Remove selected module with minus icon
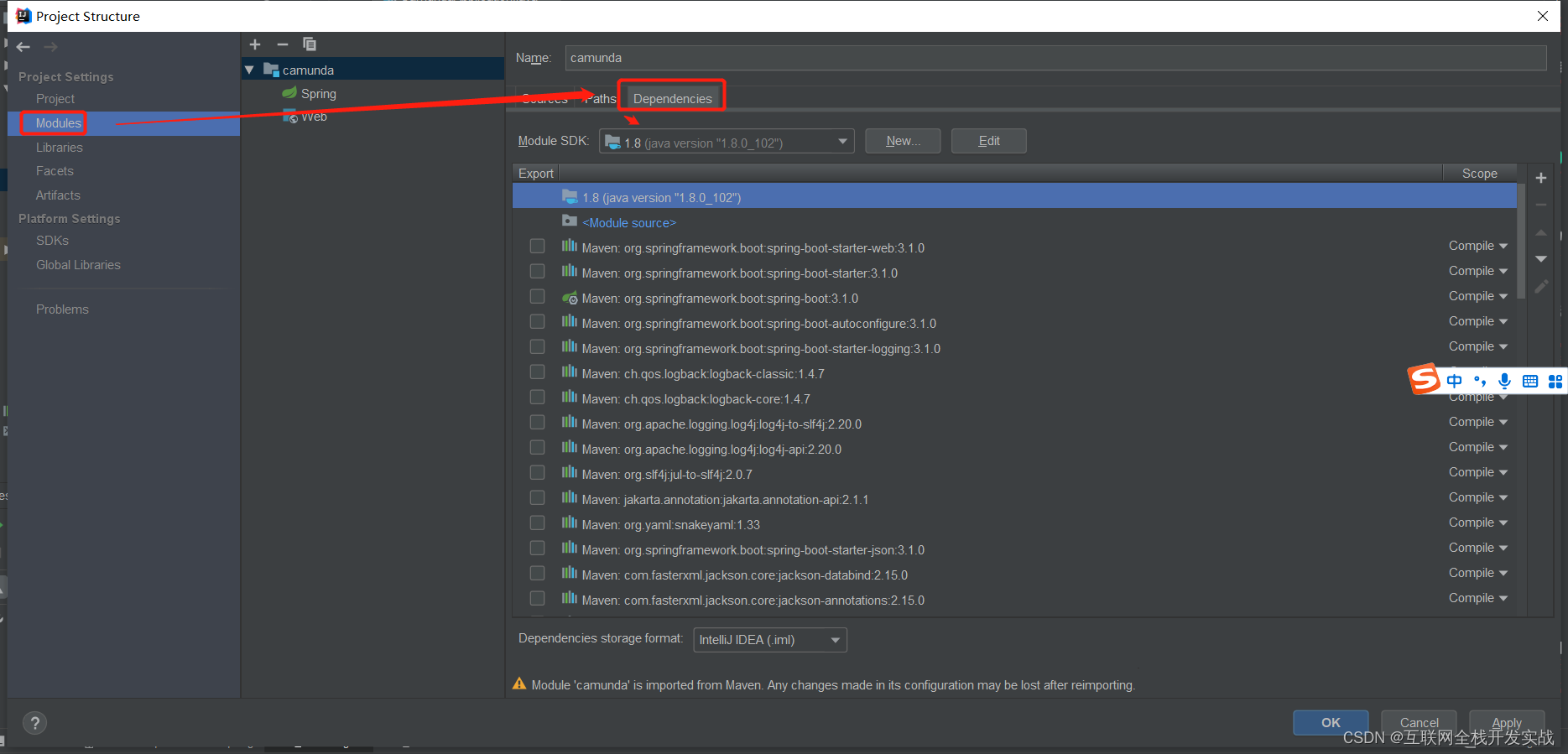 point(283,44)
